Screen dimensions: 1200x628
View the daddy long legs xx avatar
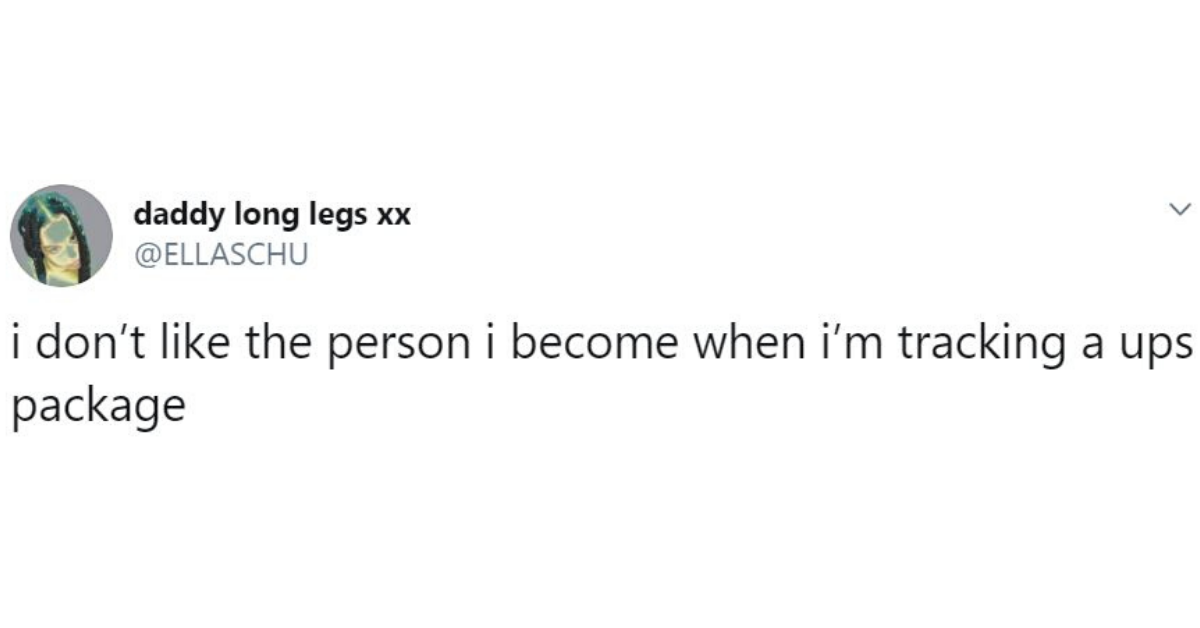point(61,235)
